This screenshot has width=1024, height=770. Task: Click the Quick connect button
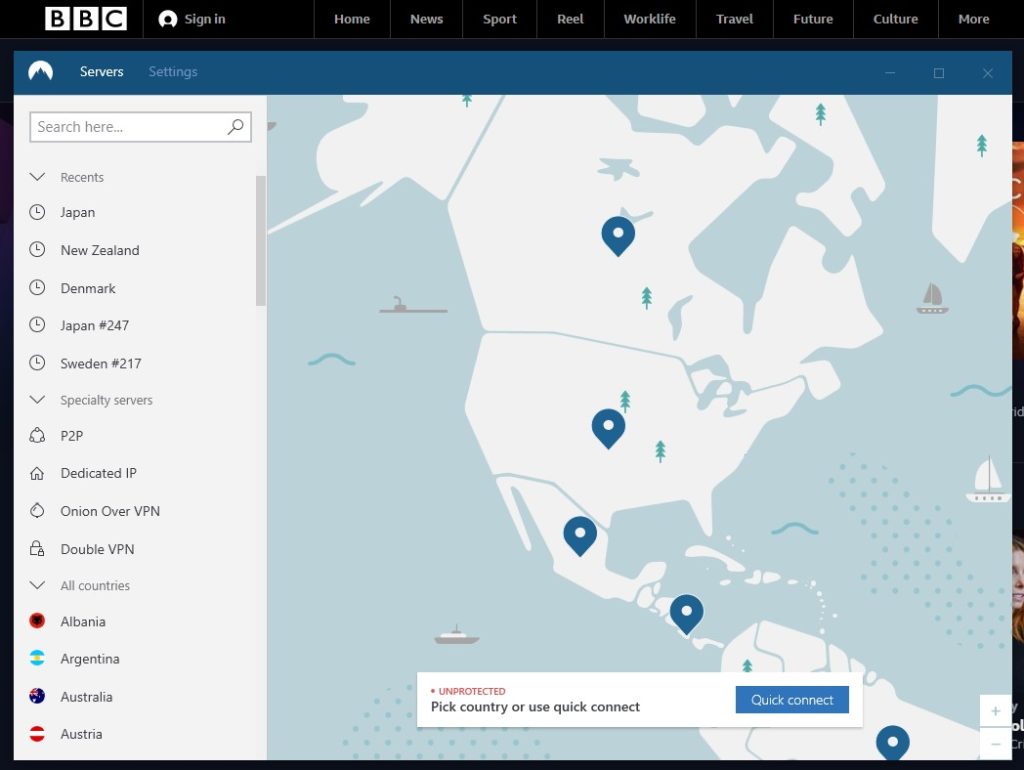pos(792,699)
